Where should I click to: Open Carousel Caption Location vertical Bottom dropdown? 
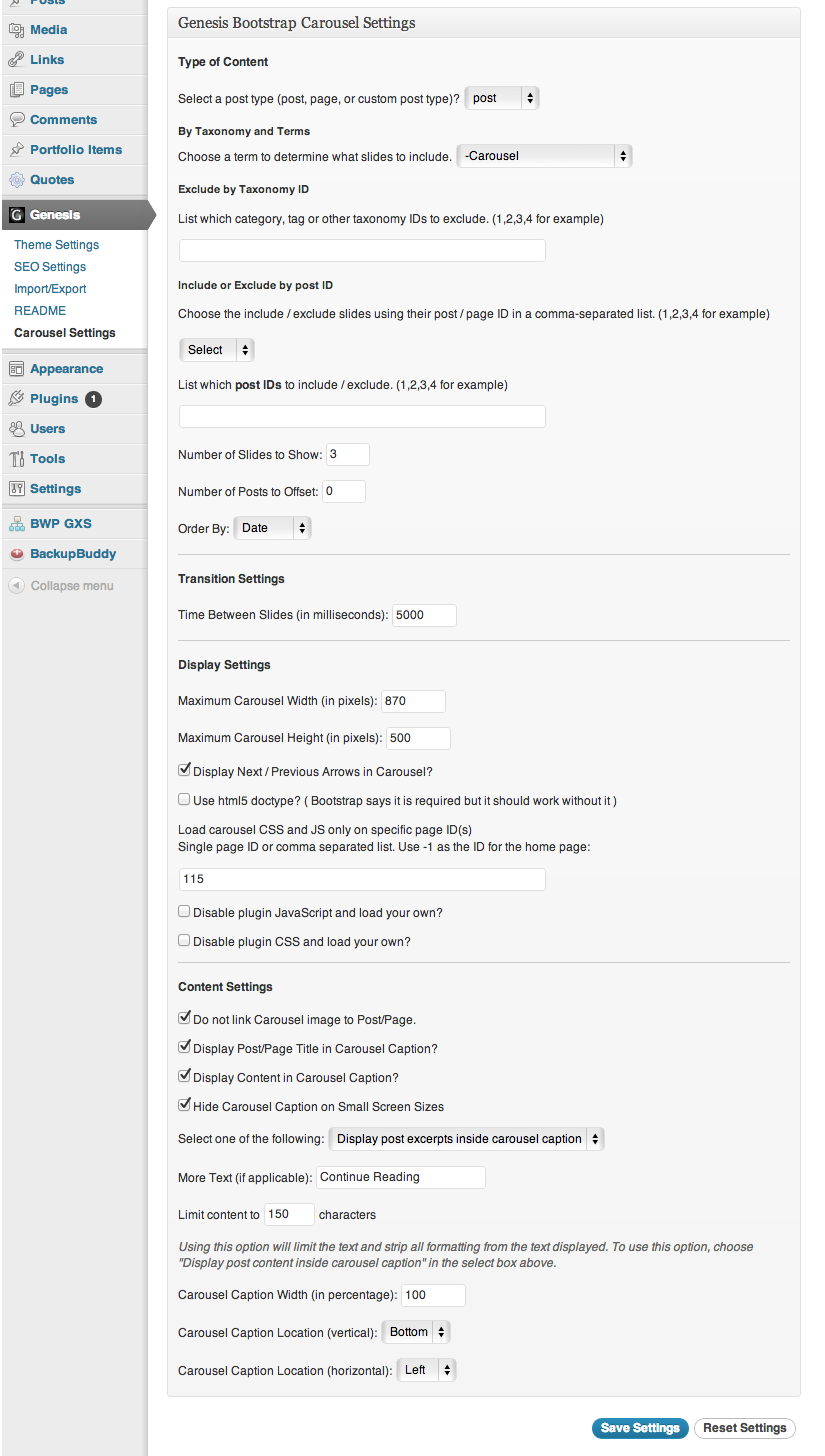[x=416, y=1332]
